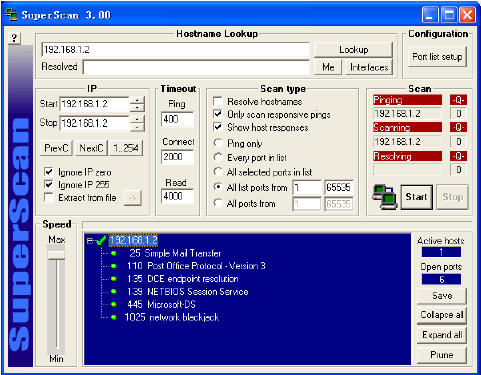Select 139 NETBIOS Session Service row
This screenshot has height=375, width=481.
188,292
